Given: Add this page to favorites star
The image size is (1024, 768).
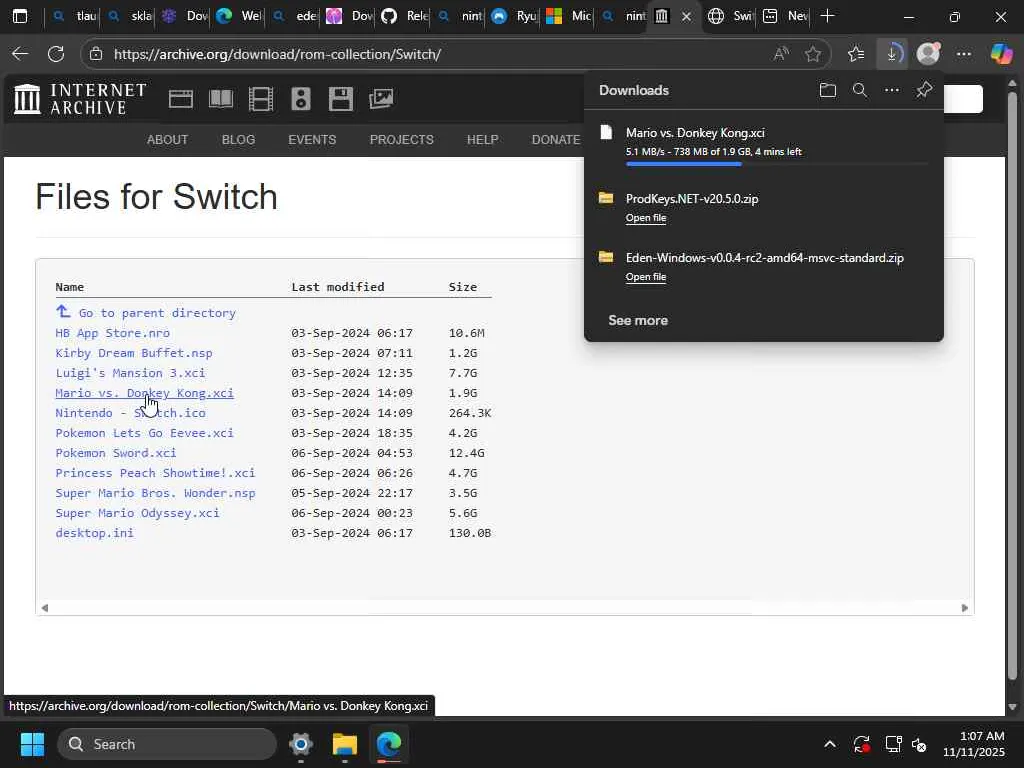Looking at the screenshot, I should tap(812, 54).
